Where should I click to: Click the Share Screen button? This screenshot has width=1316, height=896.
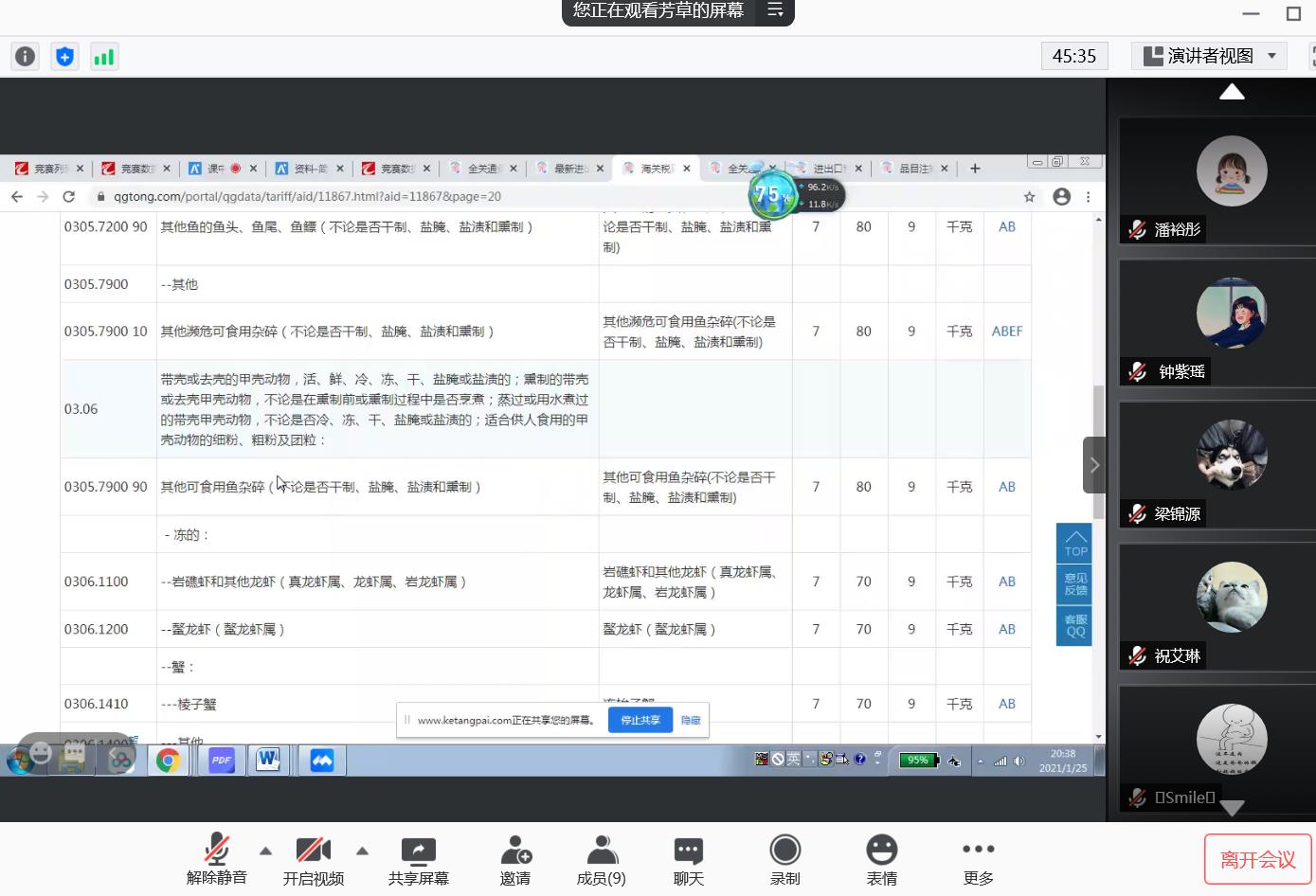point(419,860)
